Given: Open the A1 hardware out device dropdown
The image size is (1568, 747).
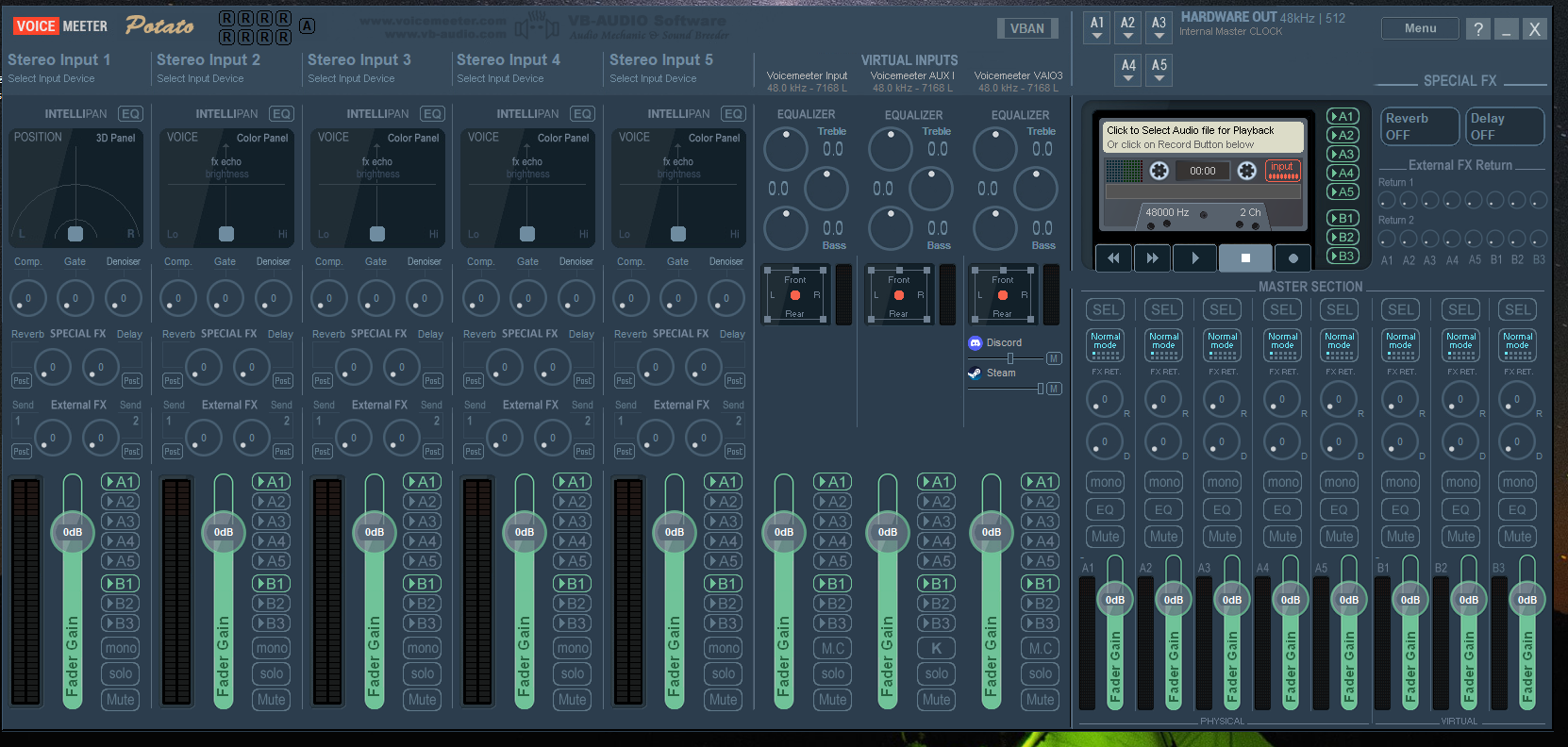Looking at the screenshot, I should 1097,27.
